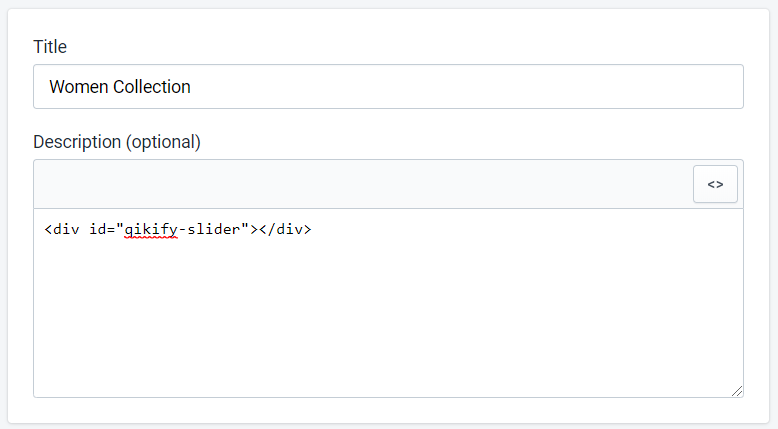
Task: Click the id attribute in the code
Action: [x=98, y=229]
